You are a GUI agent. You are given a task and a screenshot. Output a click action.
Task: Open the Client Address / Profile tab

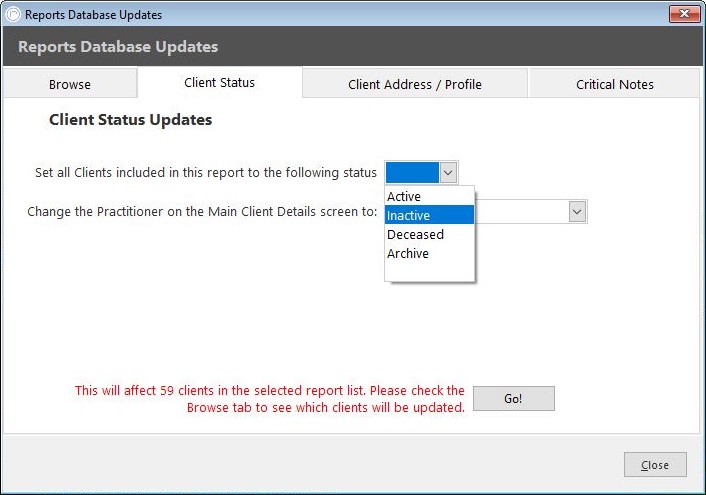point(415,84)
